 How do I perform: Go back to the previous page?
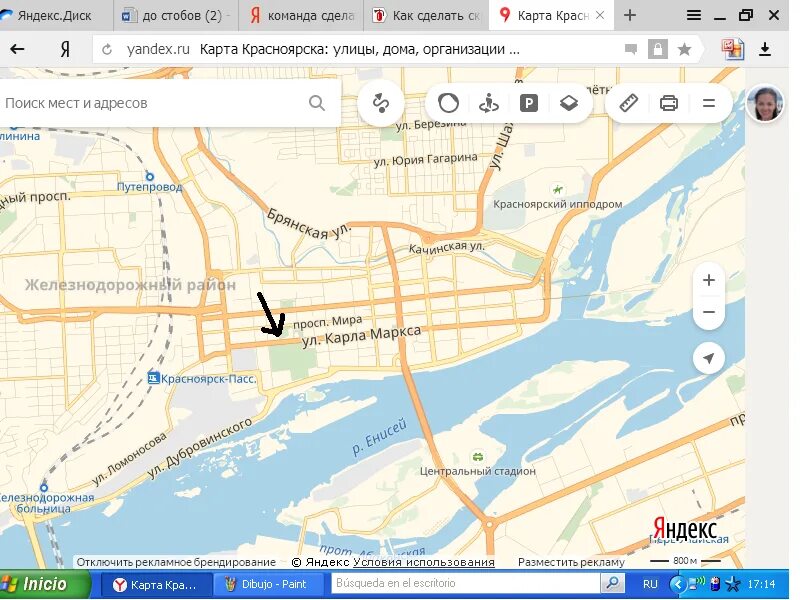click(x=17, y=49)
